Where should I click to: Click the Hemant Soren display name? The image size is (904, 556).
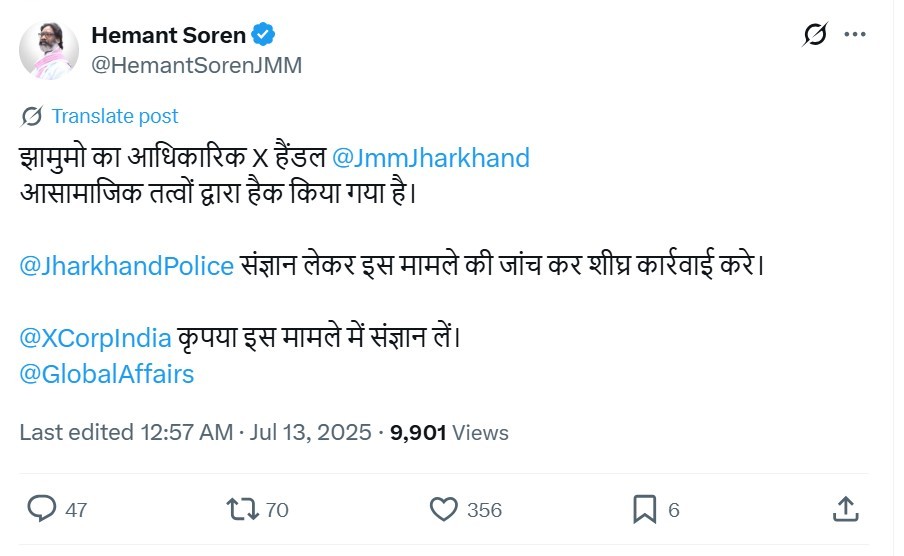(168, 36)
